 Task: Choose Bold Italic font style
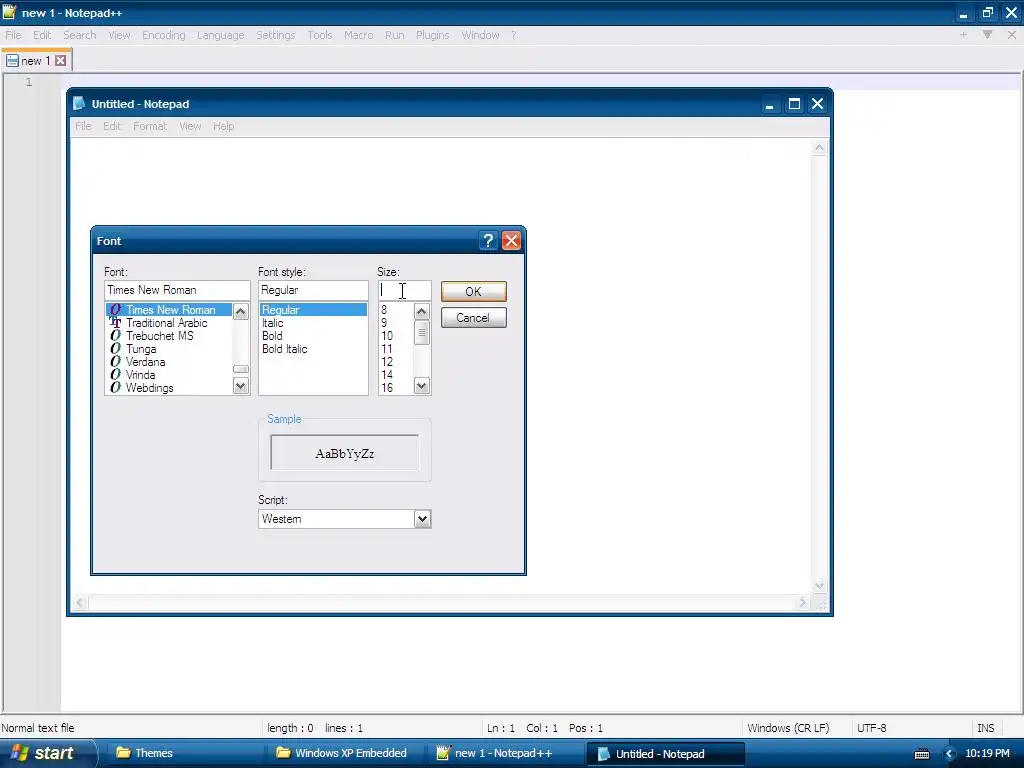click(313, 349)
